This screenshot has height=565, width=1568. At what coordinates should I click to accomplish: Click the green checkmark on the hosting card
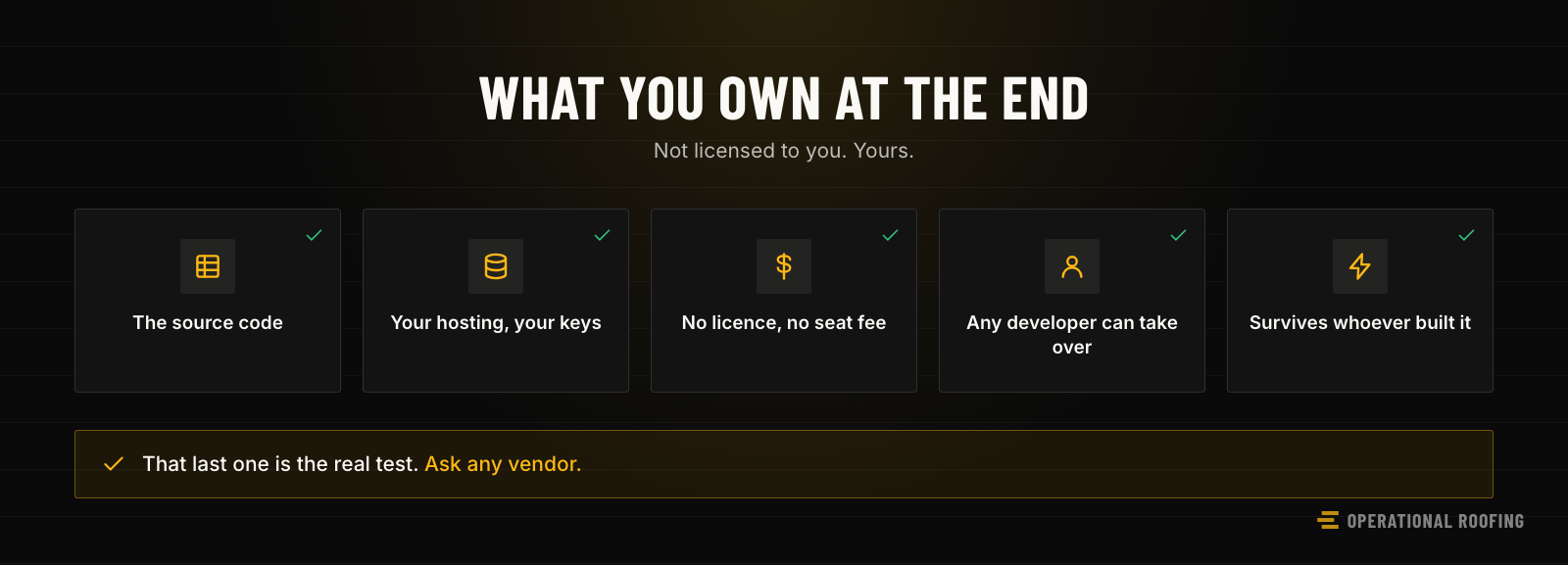tap(602, 235)
